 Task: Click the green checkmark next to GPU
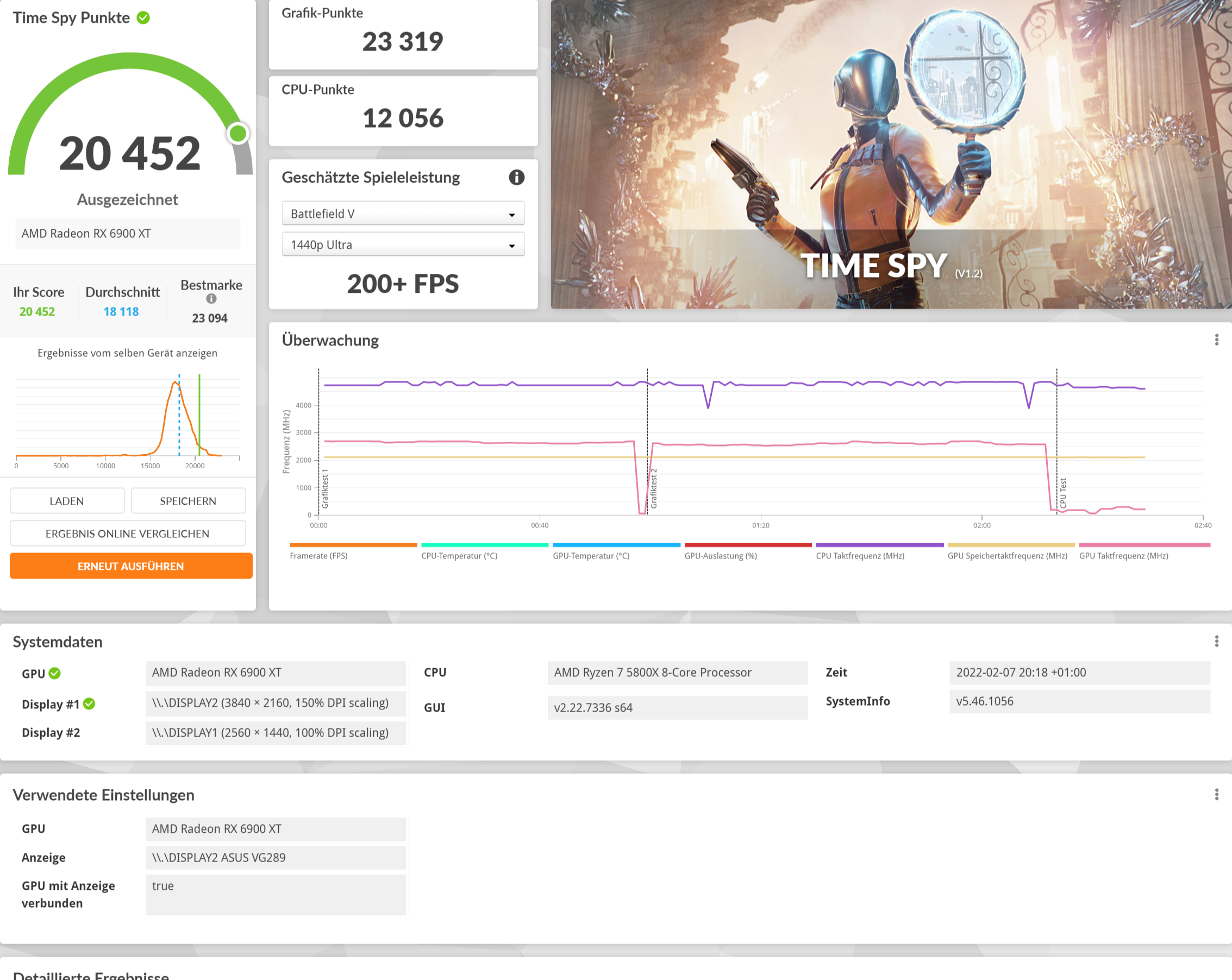[55, 673]
